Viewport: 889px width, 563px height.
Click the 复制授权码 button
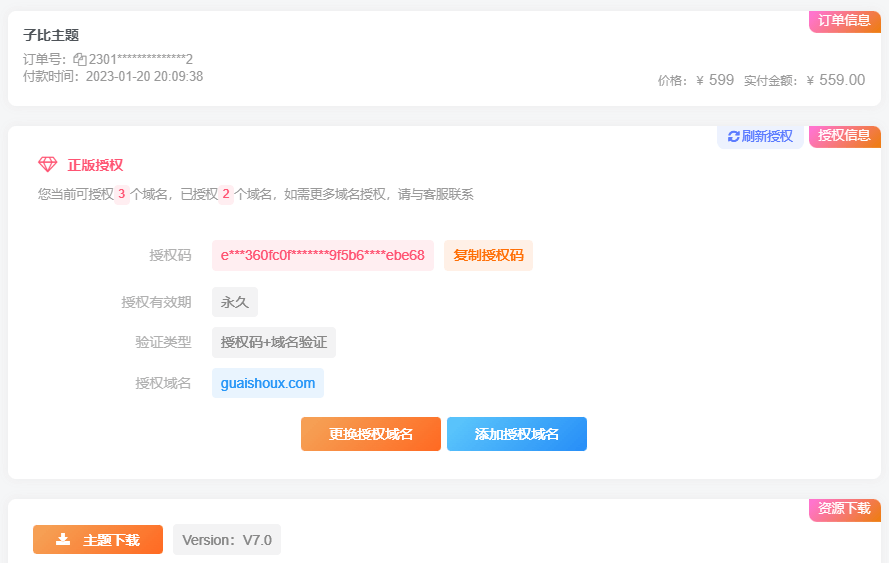point(488,255)
